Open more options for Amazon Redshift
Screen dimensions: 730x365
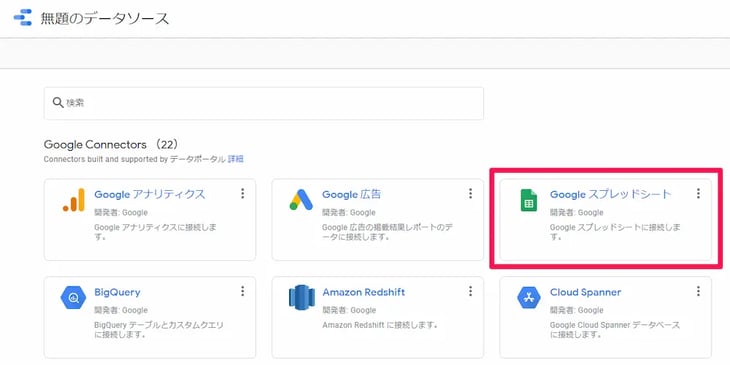pyautogui.click(x=471, y=291)
